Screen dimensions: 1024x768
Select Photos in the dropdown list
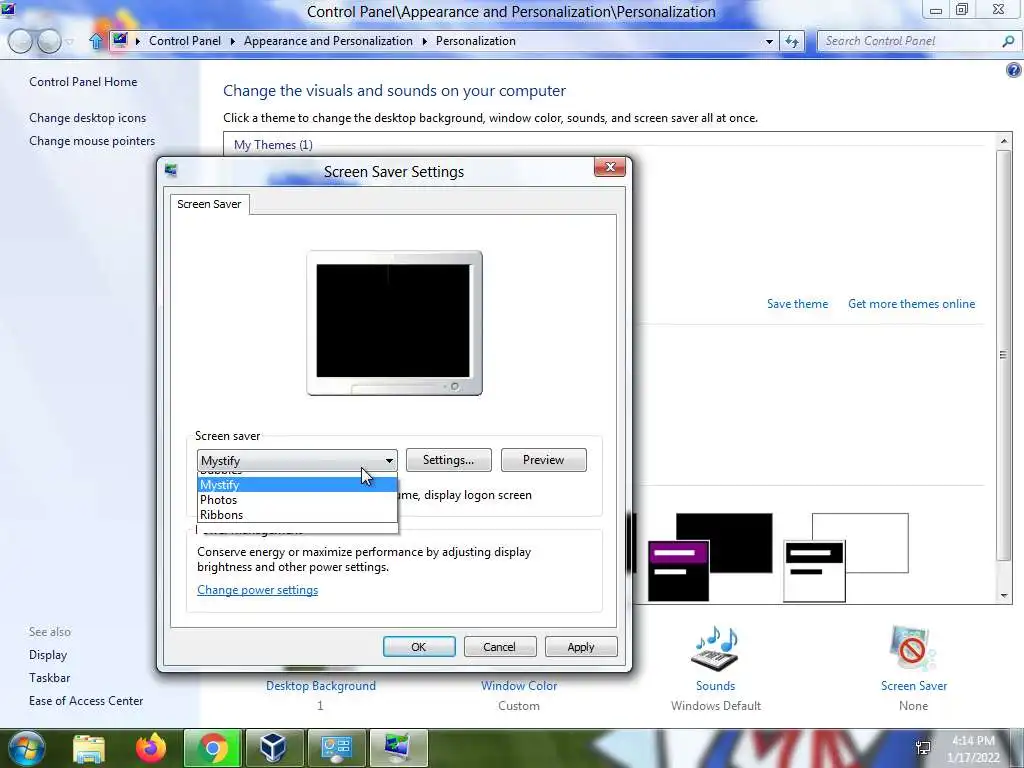click(297, 500)
